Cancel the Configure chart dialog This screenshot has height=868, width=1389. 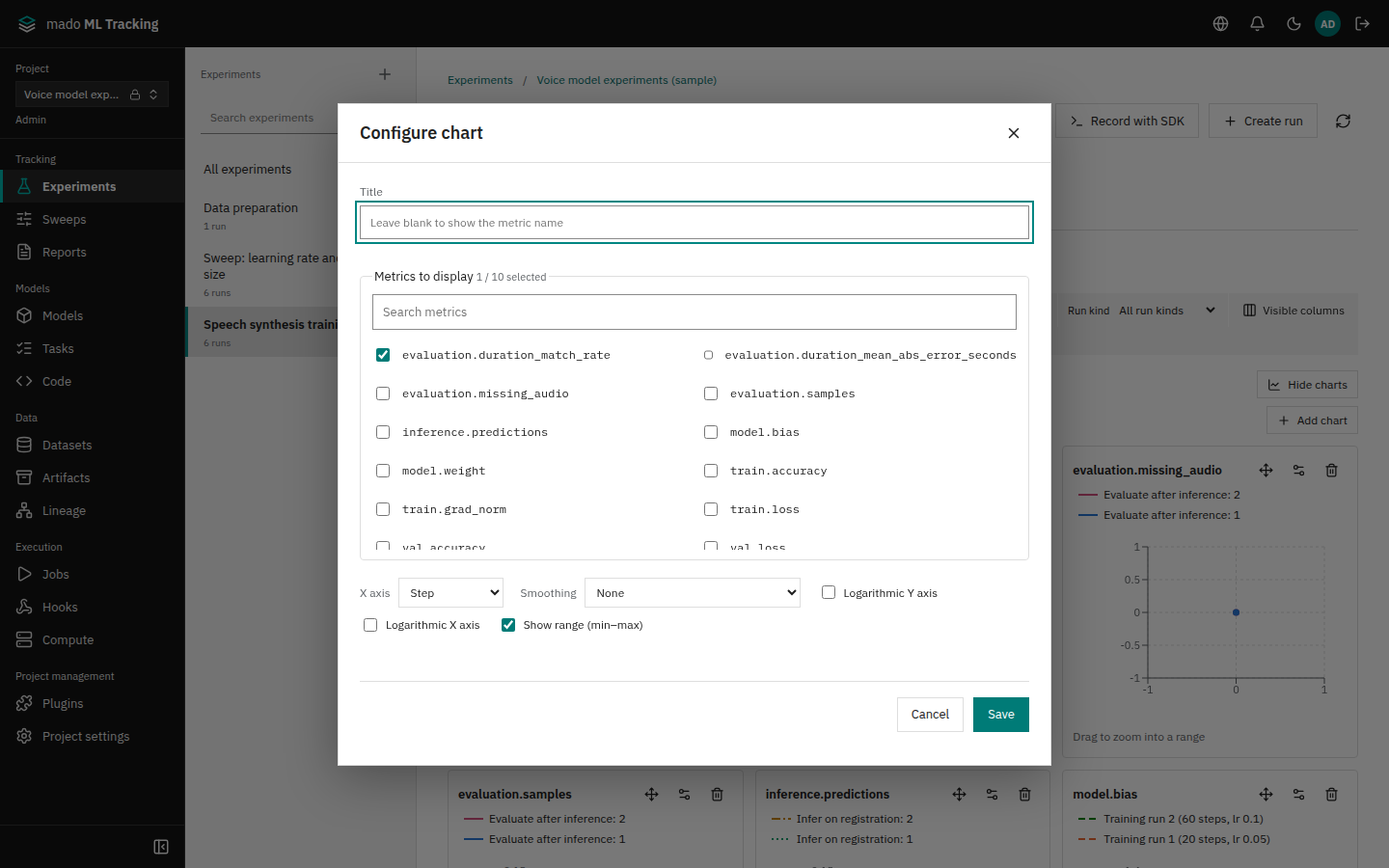[x=930, y=715]
